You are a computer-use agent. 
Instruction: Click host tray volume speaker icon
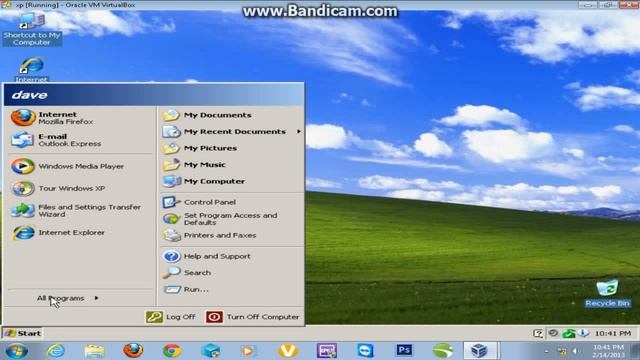(576, 351)
